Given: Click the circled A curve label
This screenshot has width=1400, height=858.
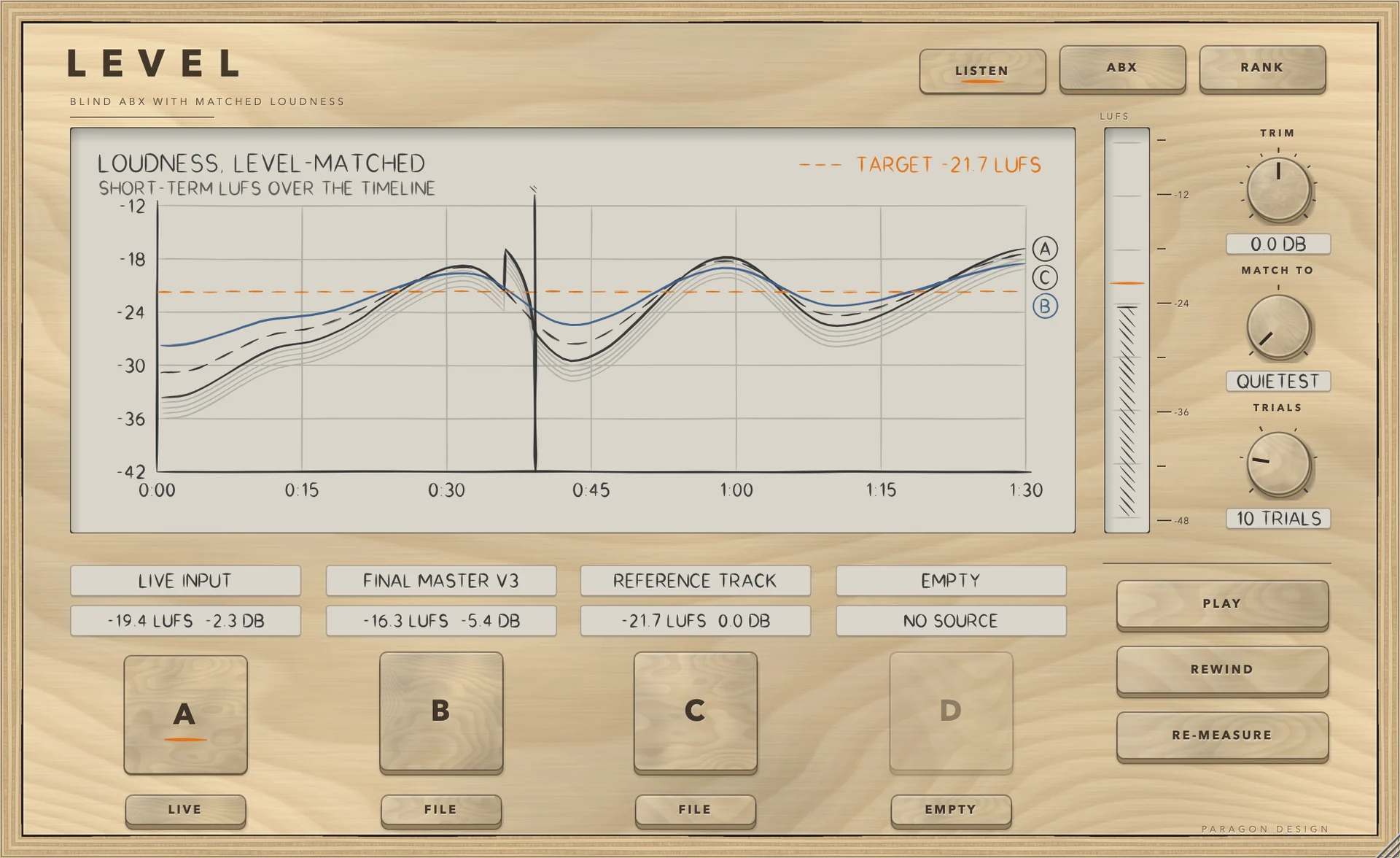Looking at the screenshot, I should coord(1045,249).
